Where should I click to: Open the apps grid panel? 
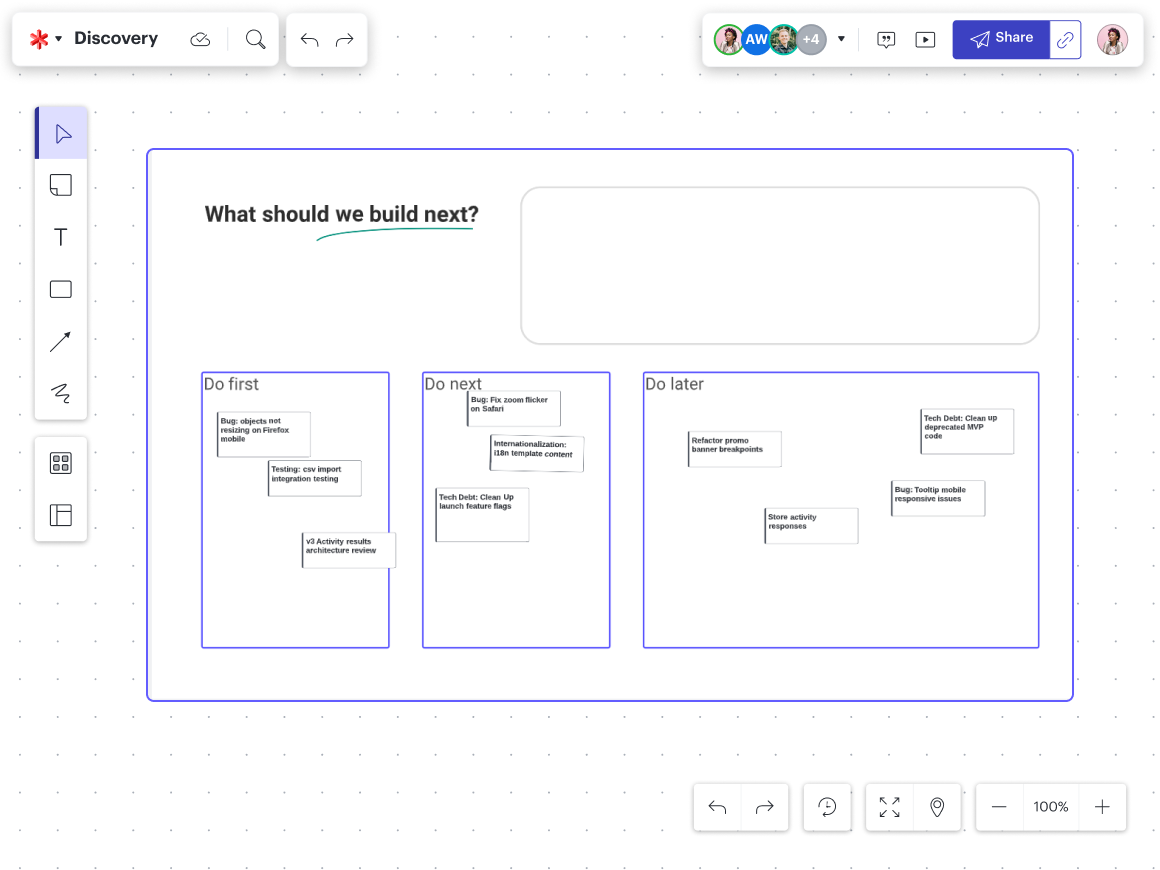pos(61,463)
